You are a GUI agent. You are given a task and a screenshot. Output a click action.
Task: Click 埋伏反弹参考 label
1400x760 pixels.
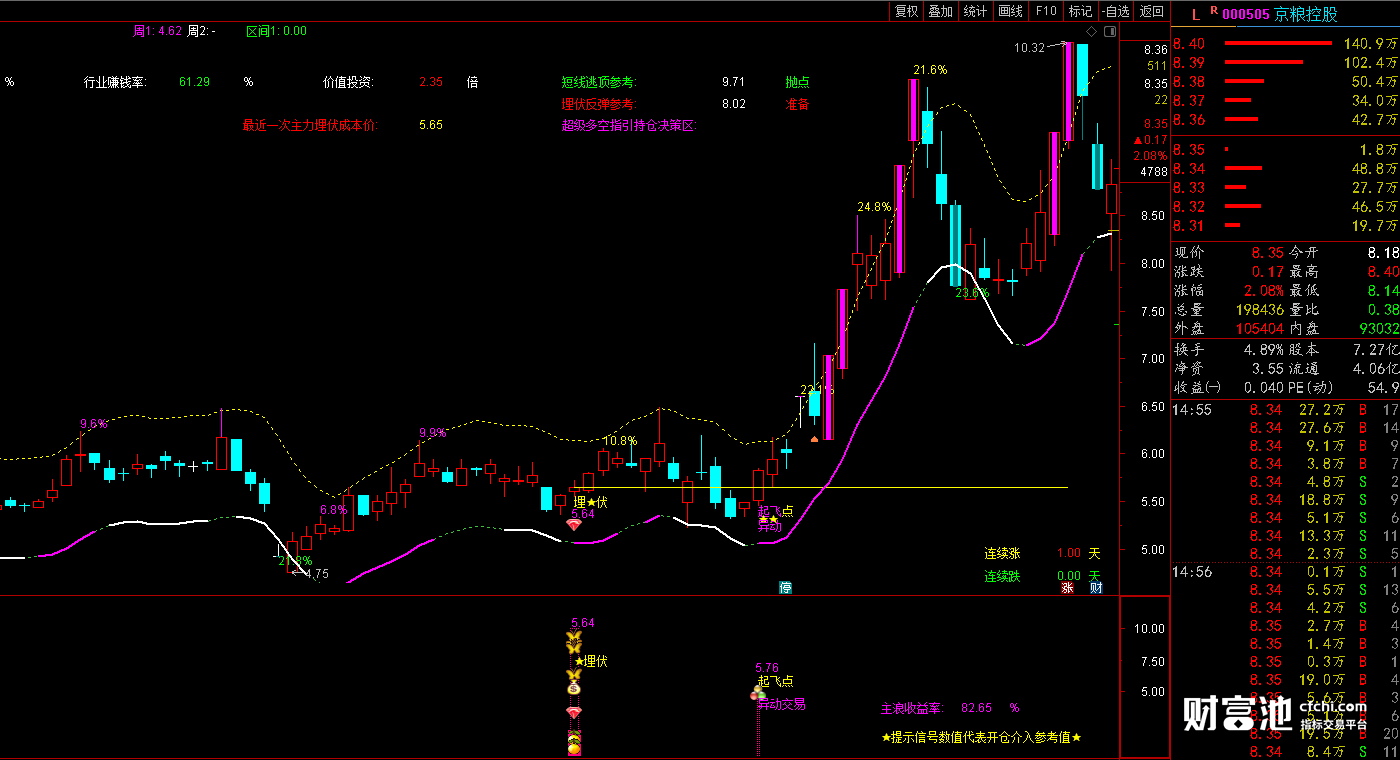click(x=599, y=103)
